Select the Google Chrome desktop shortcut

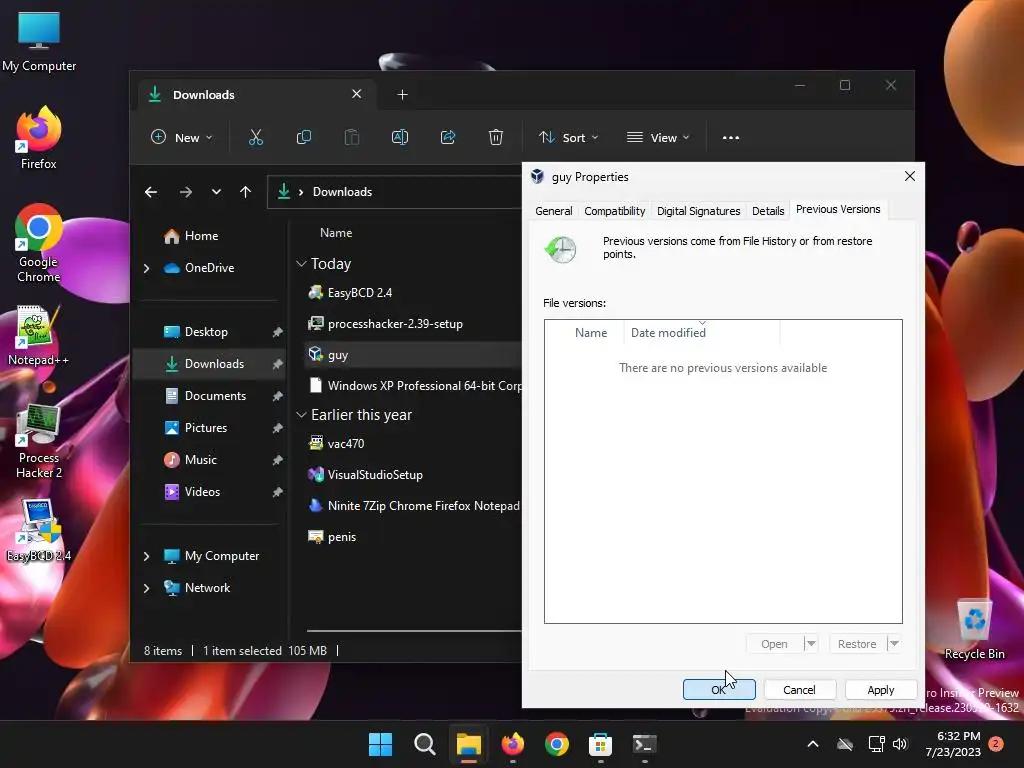click(39, 243)
